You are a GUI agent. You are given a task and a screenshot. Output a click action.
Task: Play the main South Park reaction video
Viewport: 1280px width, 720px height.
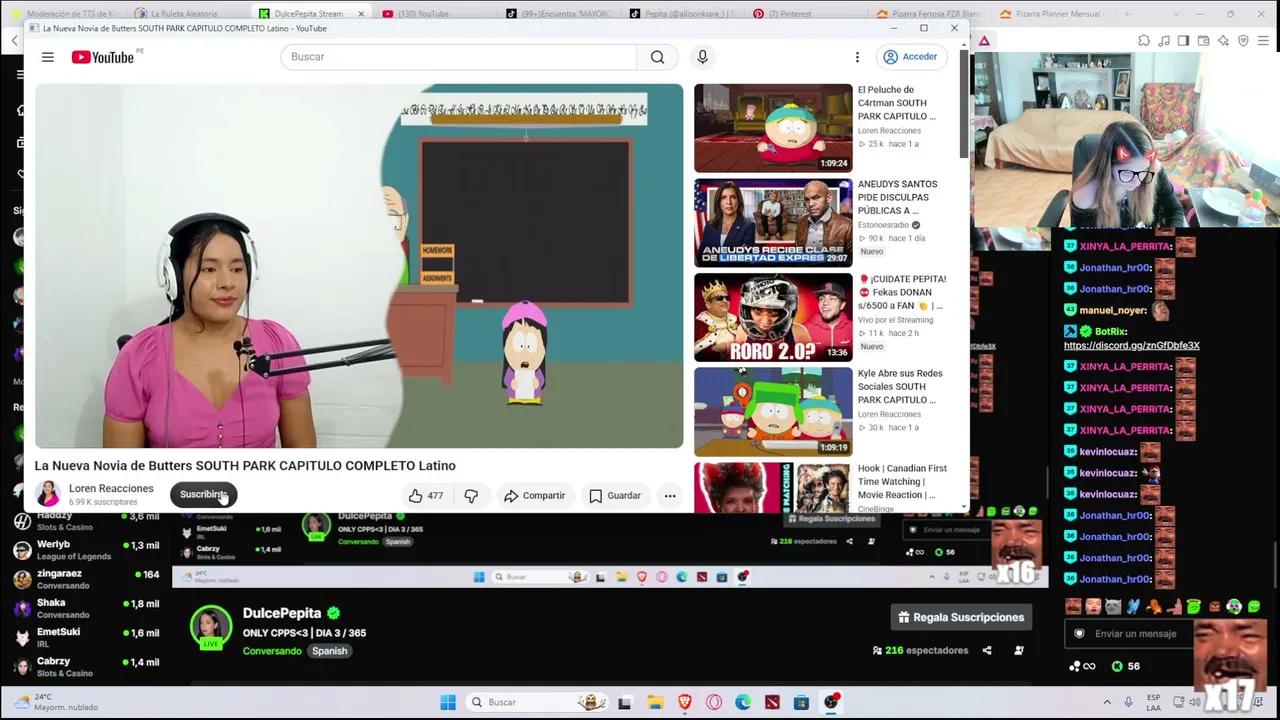click(359, 266)
